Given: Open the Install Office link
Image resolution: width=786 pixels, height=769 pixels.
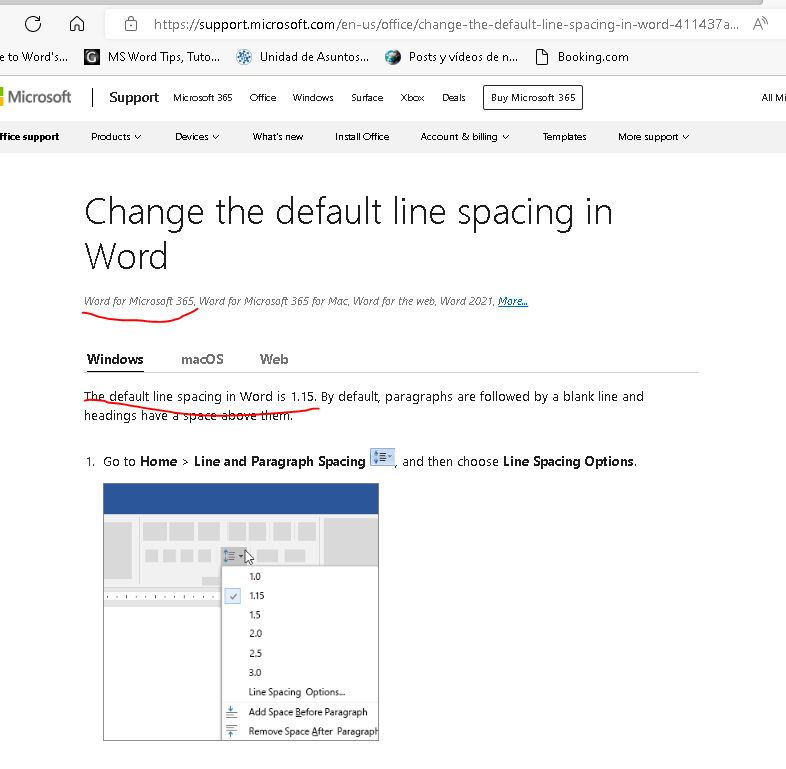Looking at the screenshot, I should click(x=362, y=137).
